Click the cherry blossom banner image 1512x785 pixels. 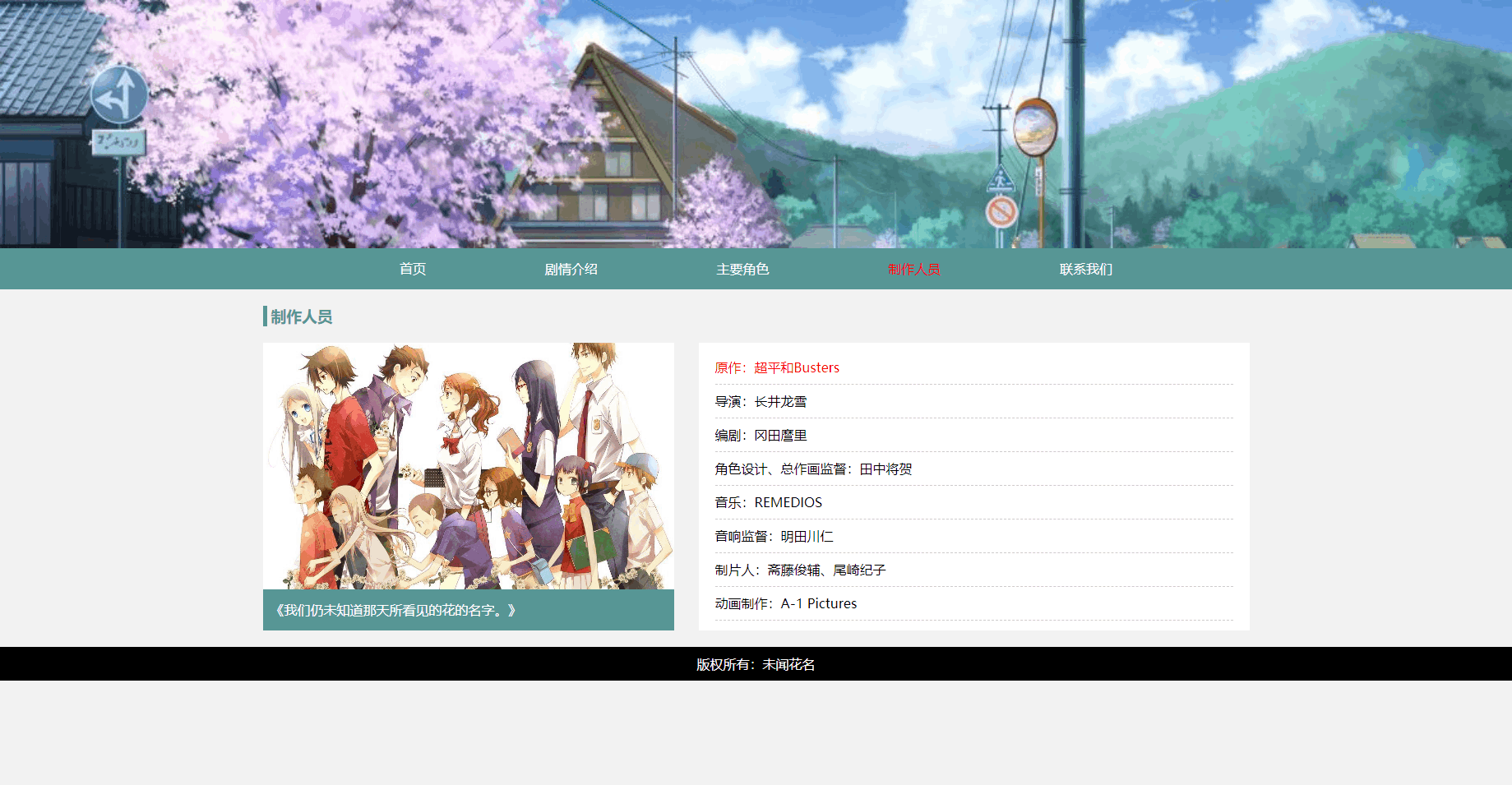click(756, 123)
